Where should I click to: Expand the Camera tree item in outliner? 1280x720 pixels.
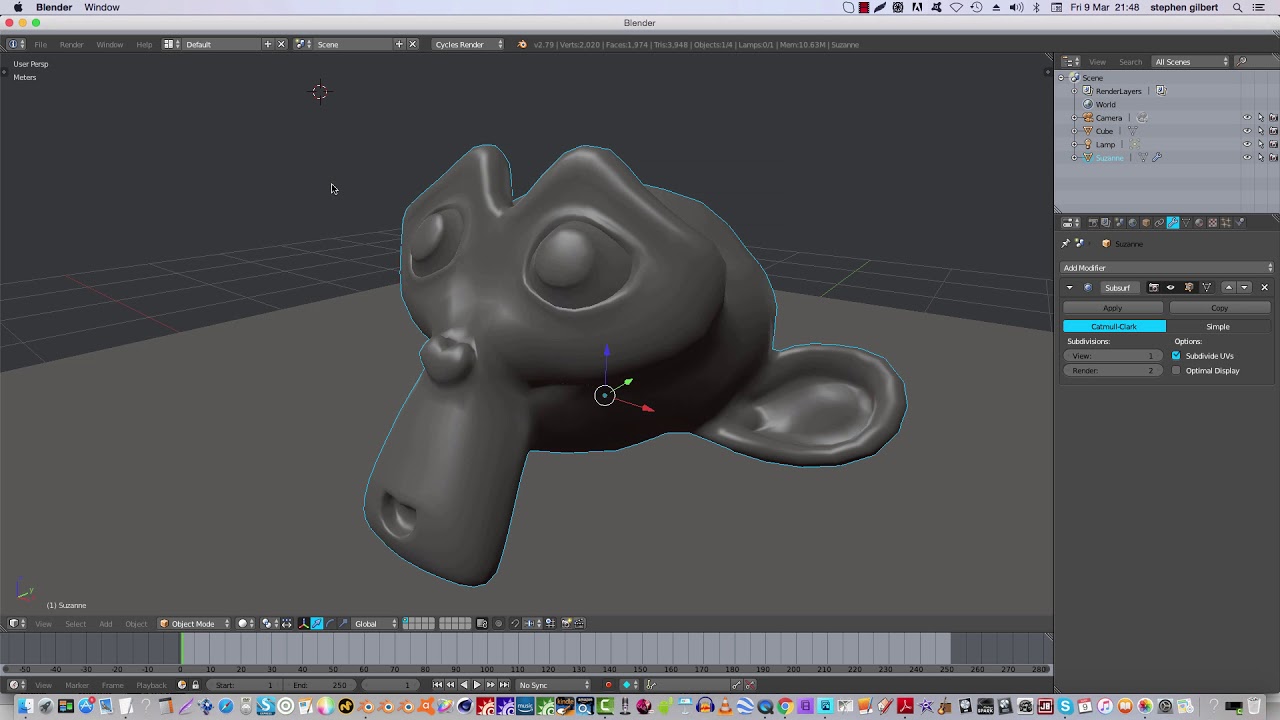(1074, 117)
